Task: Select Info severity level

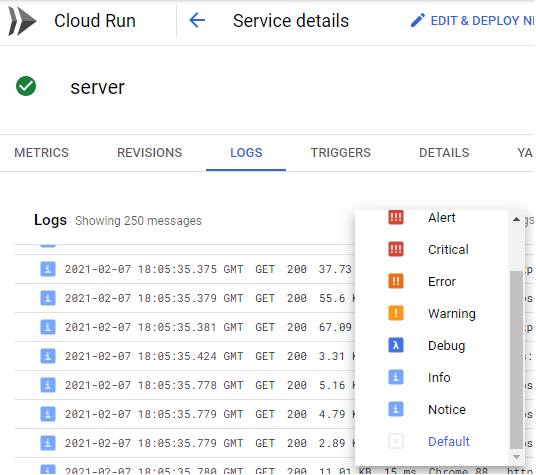Action: (431, 378)
